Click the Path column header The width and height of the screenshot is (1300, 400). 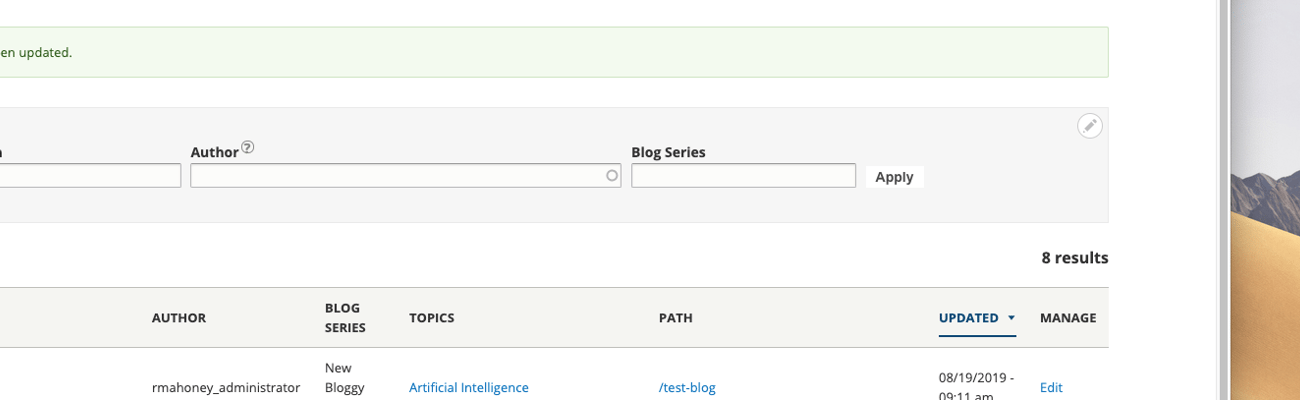675,318
